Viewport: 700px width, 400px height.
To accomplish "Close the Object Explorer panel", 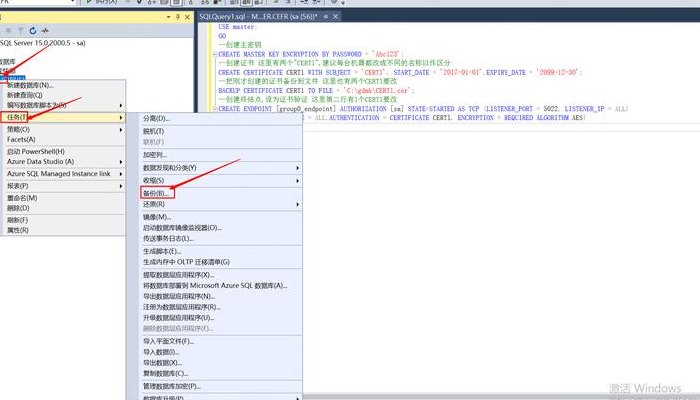I will (187, 17).
